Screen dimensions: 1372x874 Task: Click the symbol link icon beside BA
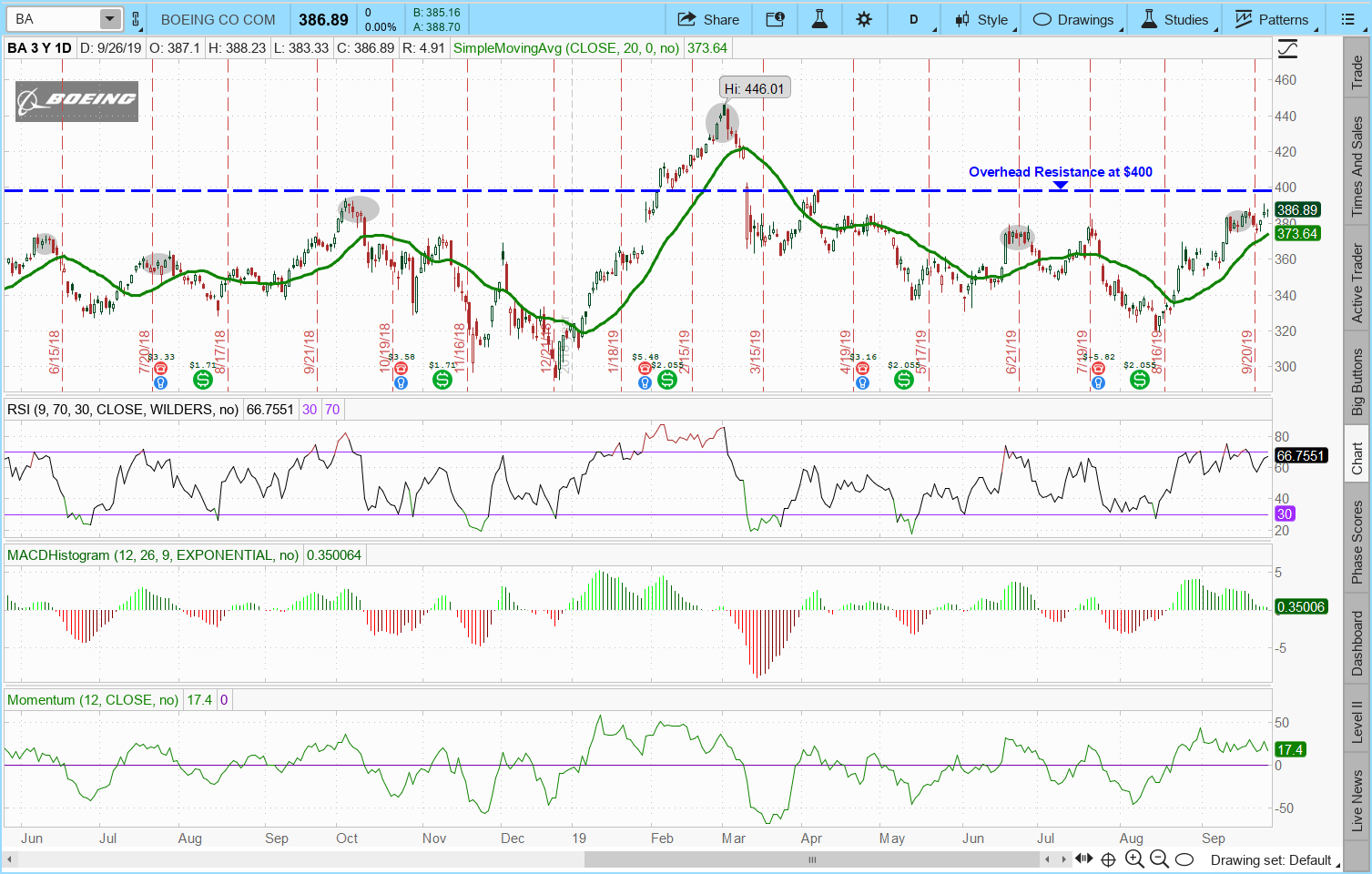136,19
